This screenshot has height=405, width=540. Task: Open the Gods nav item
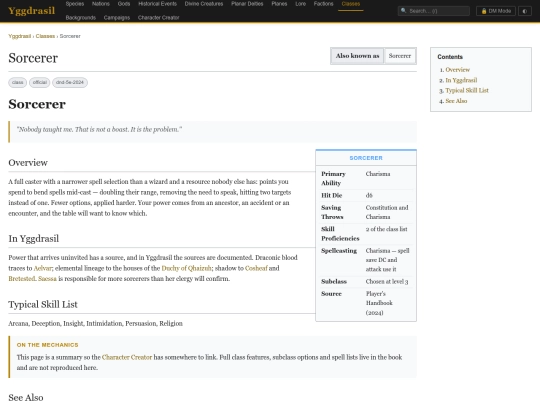pos(124,4)
